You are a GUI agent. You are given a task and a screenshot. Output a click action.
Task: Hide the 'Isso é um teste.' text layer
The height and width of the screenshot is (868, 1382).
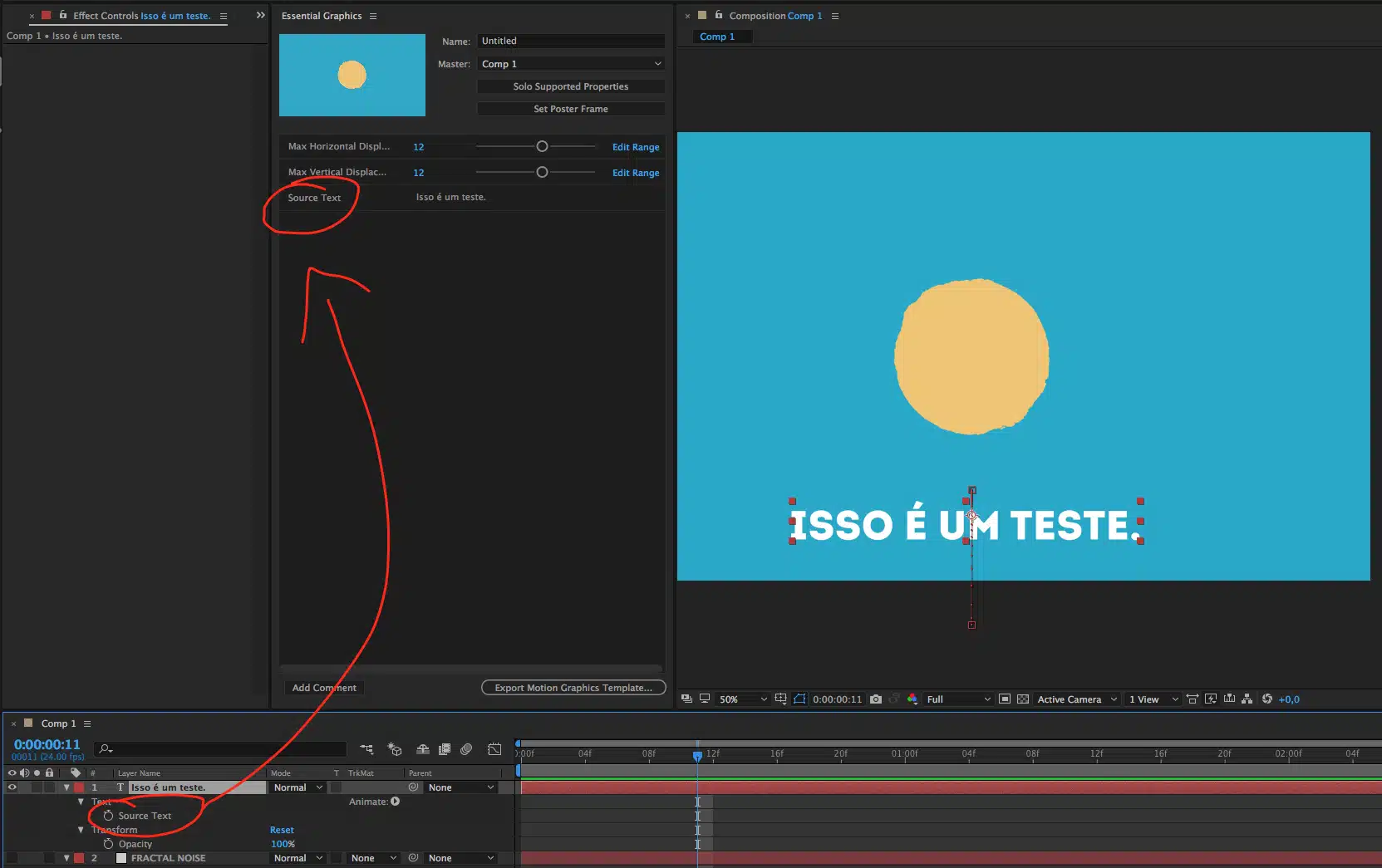click(x=12, y=787)
